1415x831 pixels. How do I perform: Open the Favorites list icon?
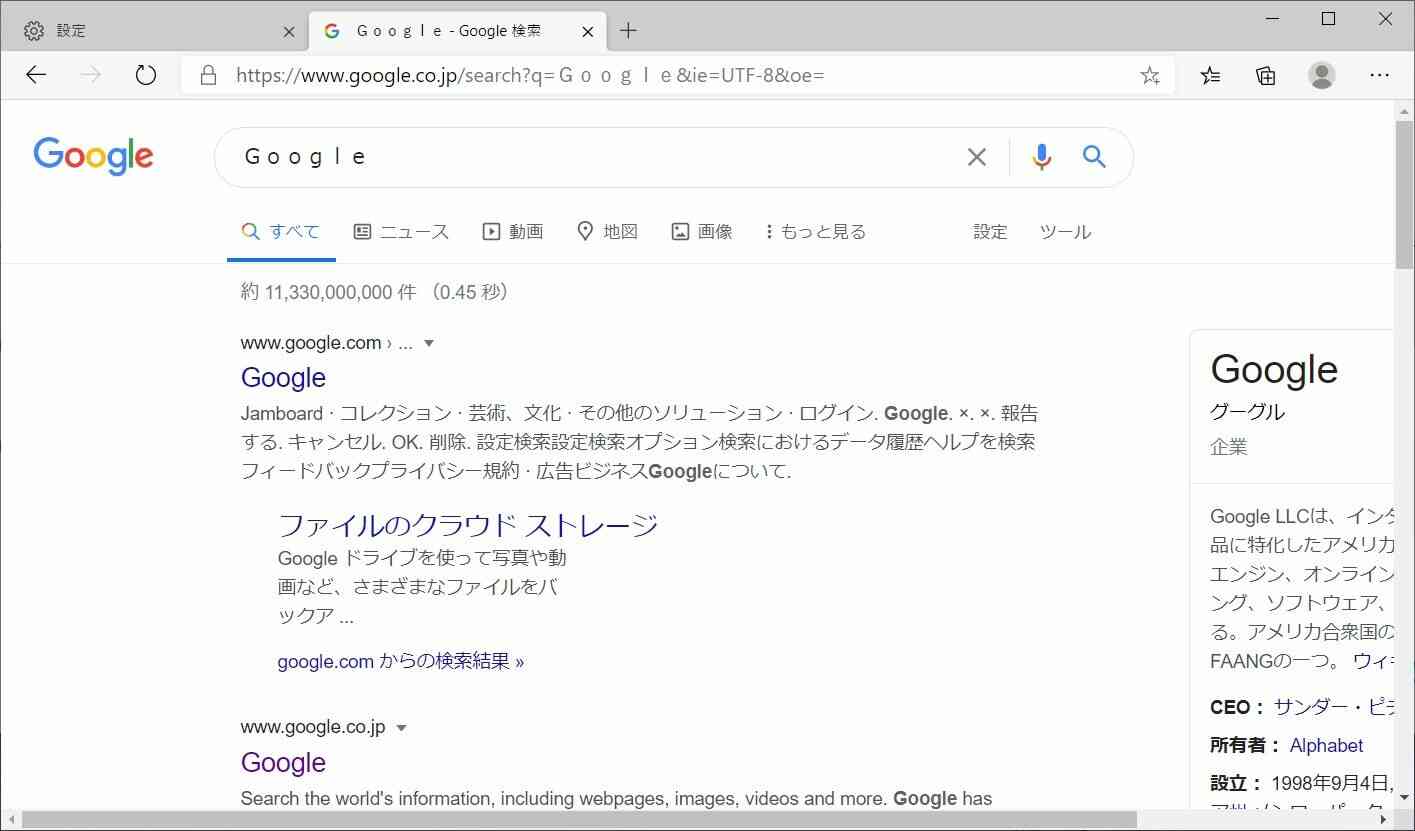point(1210,75)
